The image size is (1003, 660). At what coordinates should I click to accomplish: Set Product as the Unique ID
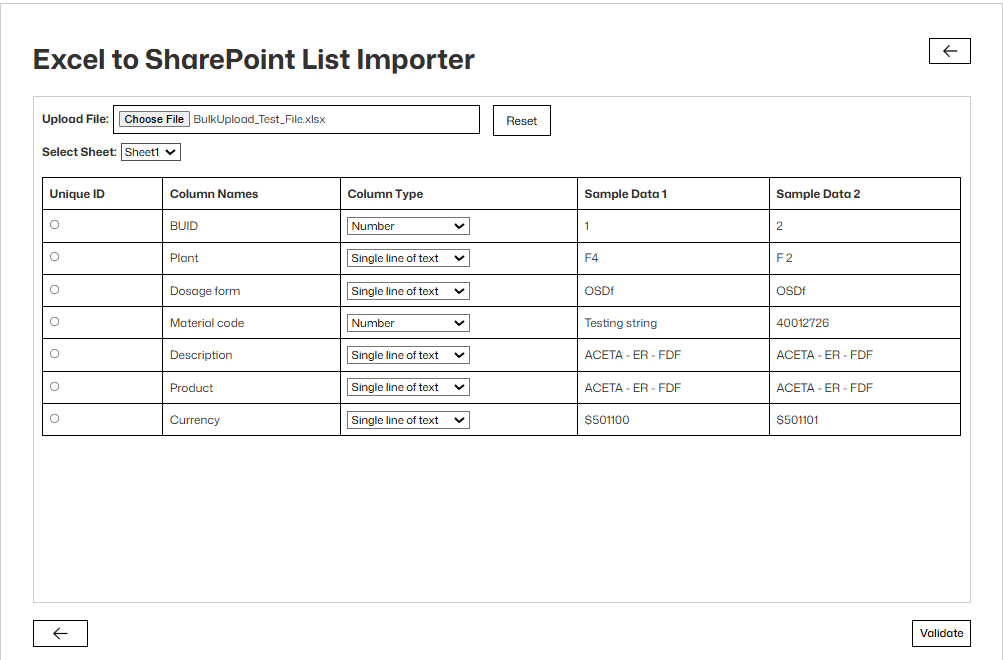(54, 386)
